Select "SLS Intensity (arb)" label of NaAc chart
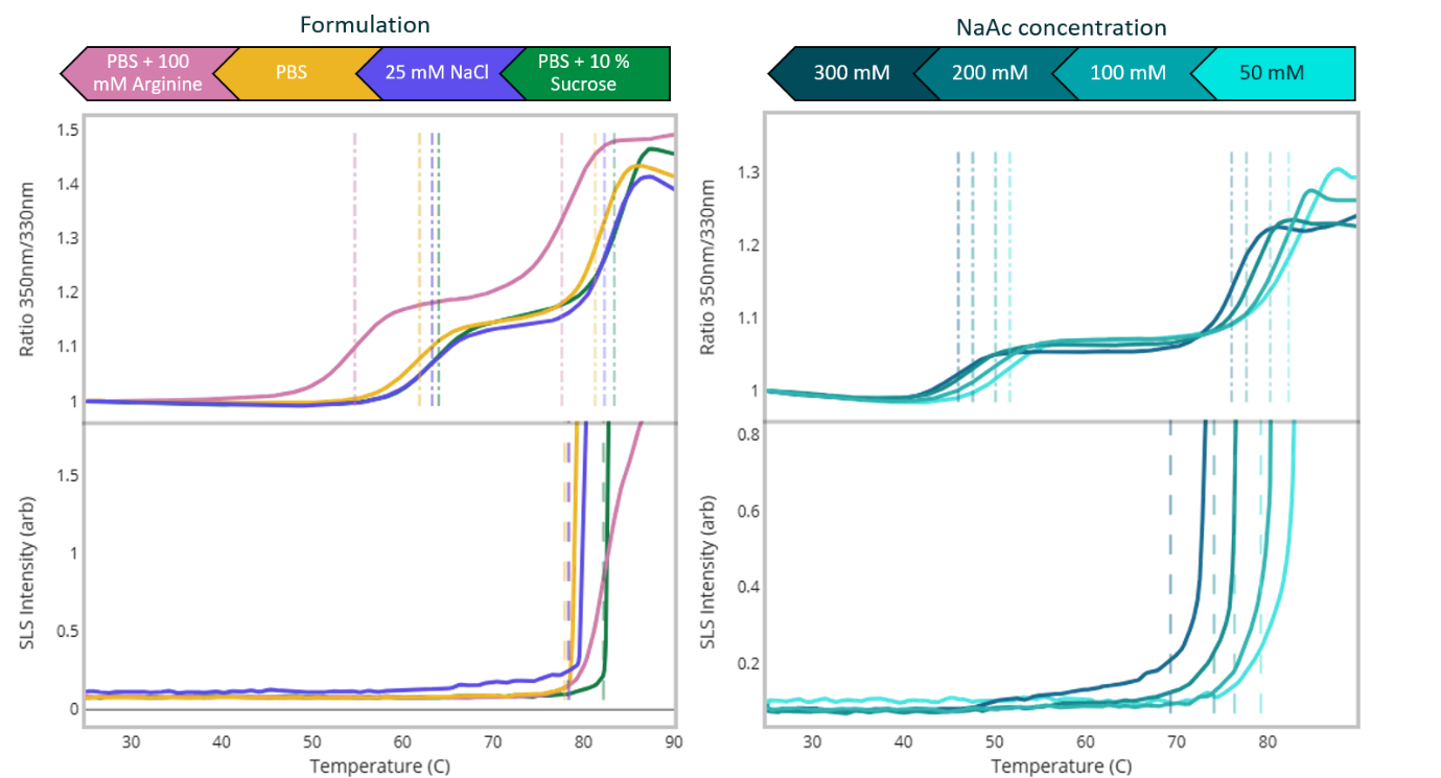This screenshot has width=1441, height=778. [x=710, y=573]
